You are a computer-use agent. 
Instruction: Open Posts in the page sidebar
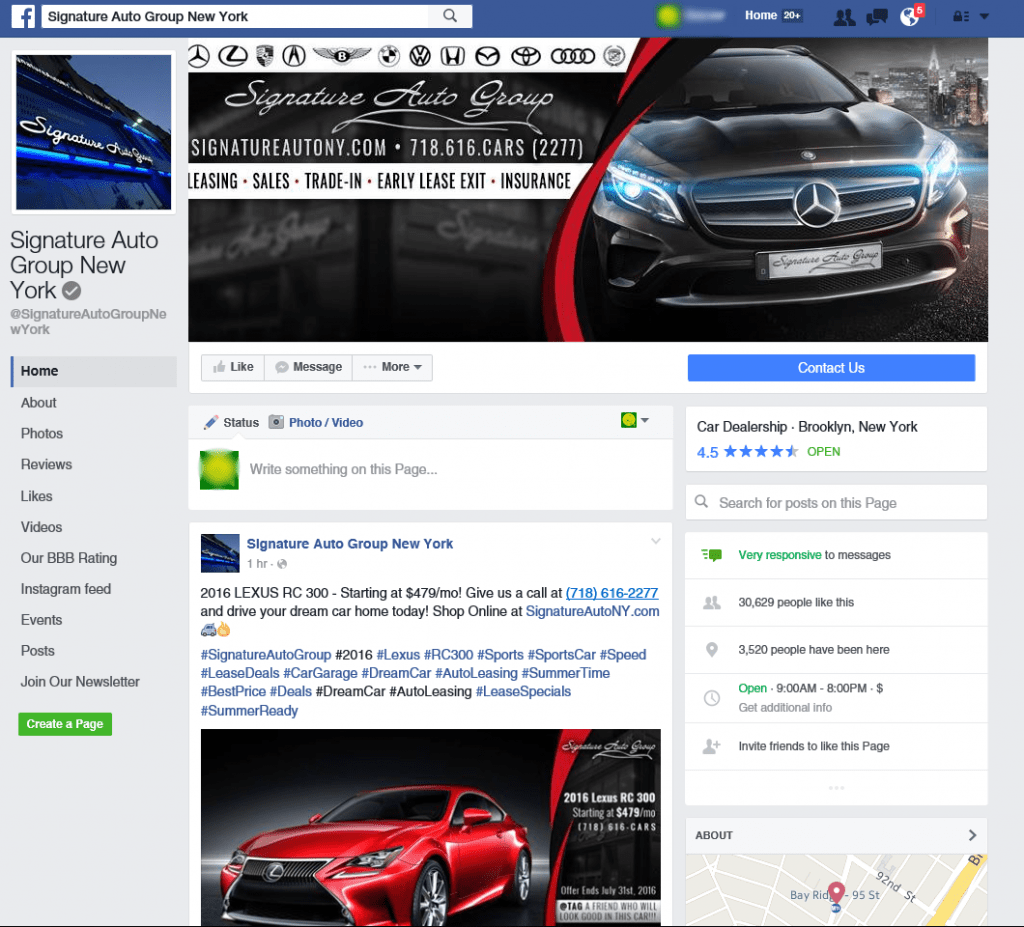coord(37,651)
